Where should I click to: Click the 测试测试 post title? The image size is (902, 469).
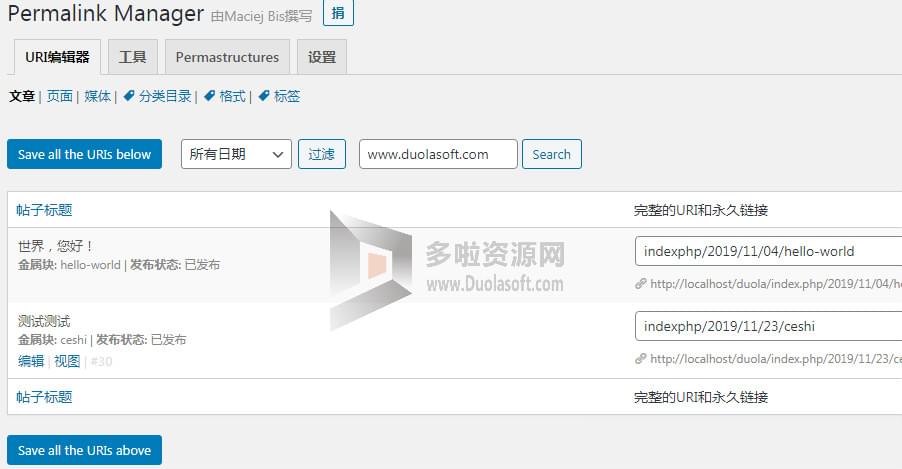point(44,321)
